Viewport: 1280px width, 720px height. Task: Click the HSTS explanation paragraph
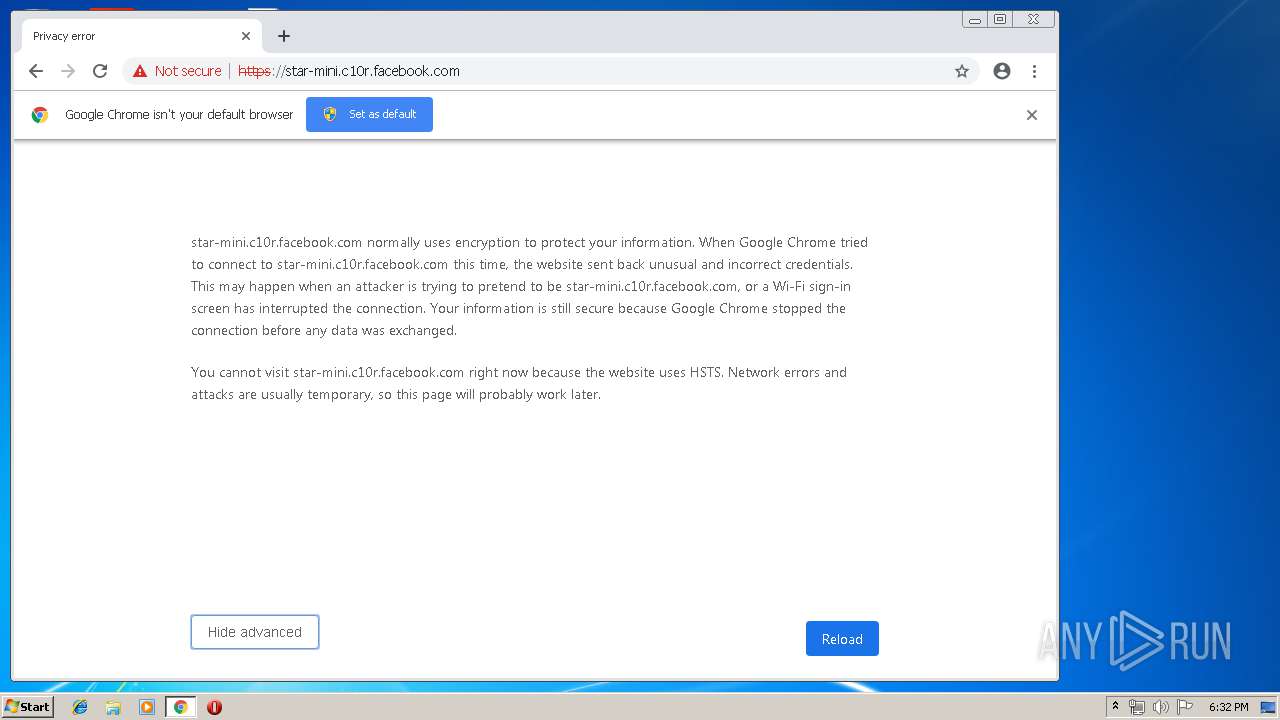pyautogui.click(x=519, y=383)
